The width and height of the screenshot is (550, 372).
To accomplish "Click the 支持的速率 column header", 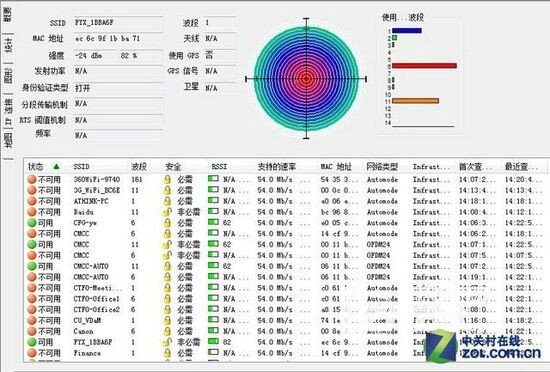I will point(277,167).
